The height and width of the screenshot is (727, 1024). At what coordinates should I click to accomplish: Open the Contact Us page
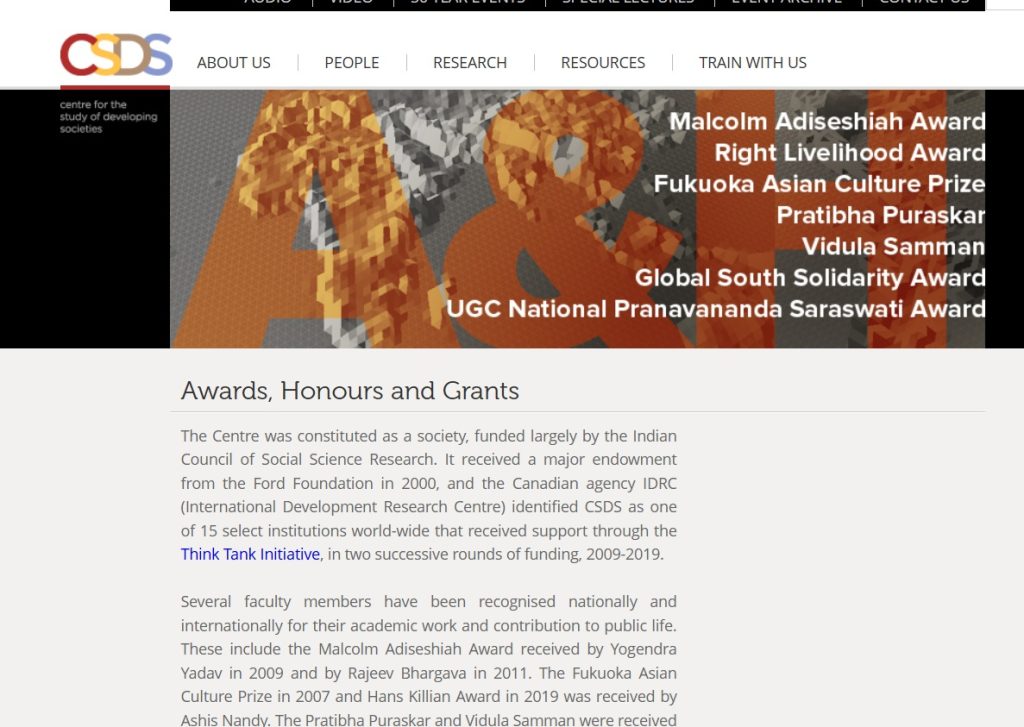[923, 3]
